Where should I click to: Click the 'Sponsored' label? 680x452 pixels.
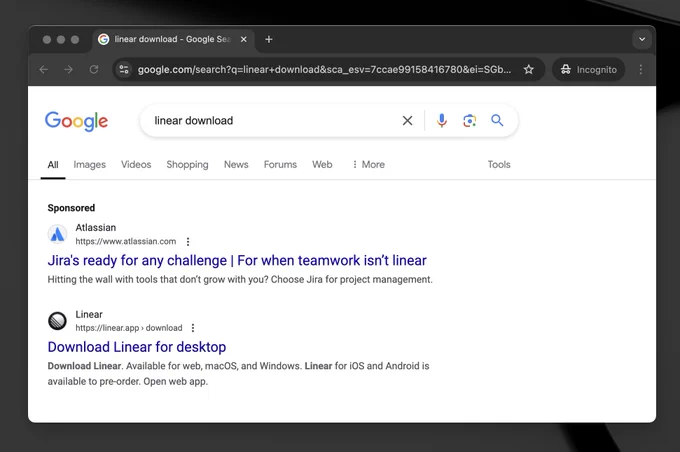[x=71, y=208]
